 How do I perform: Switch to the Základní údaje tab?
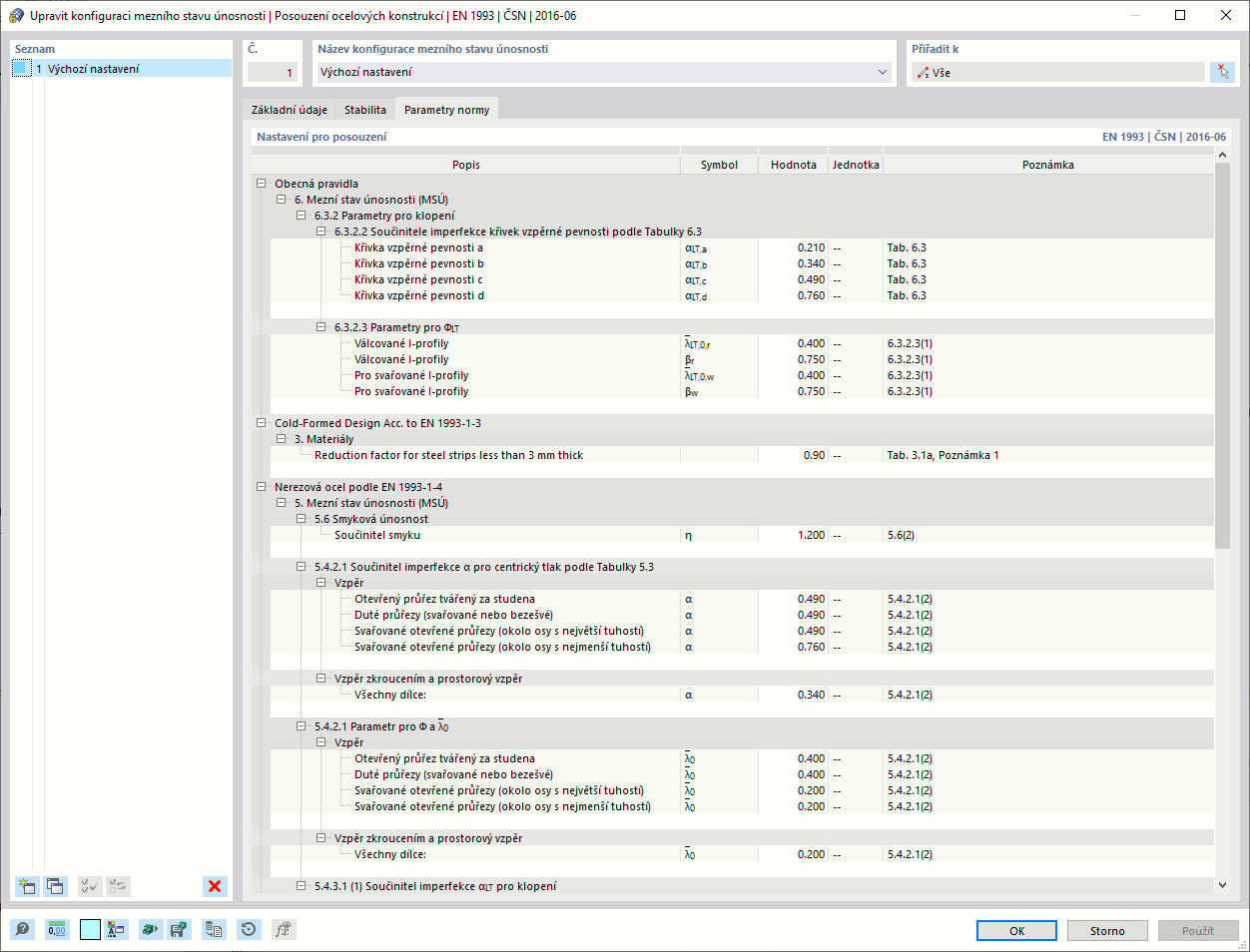(x=290, y=110)
